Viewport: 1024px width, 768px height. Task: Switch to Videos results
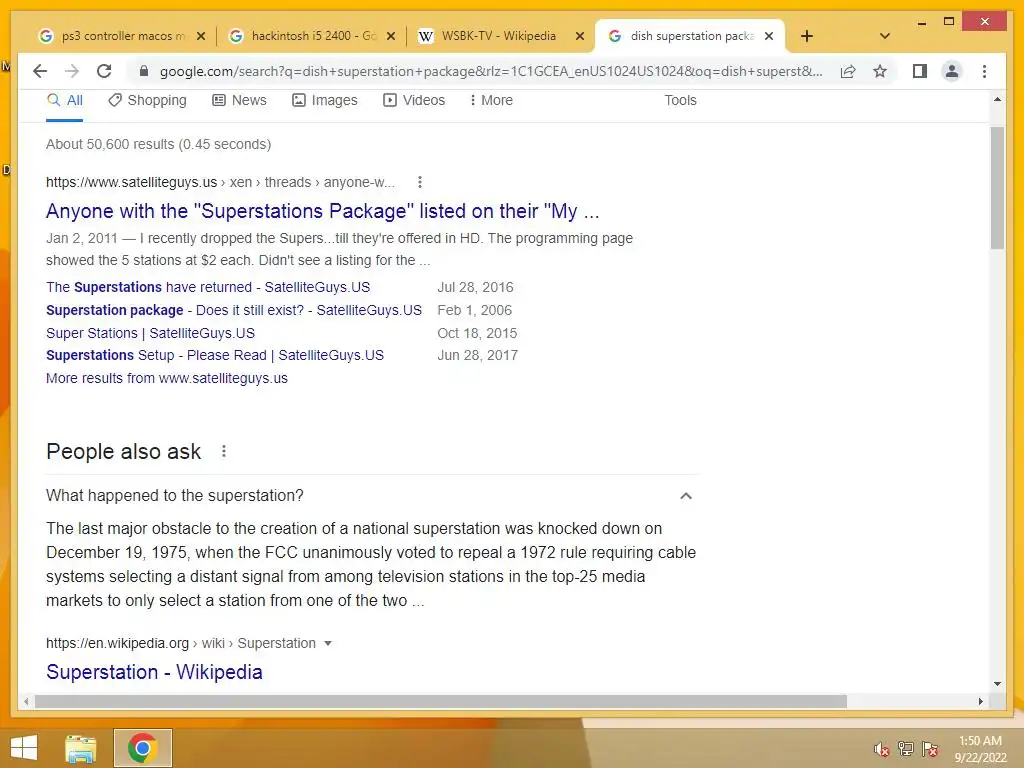point(414,101)
